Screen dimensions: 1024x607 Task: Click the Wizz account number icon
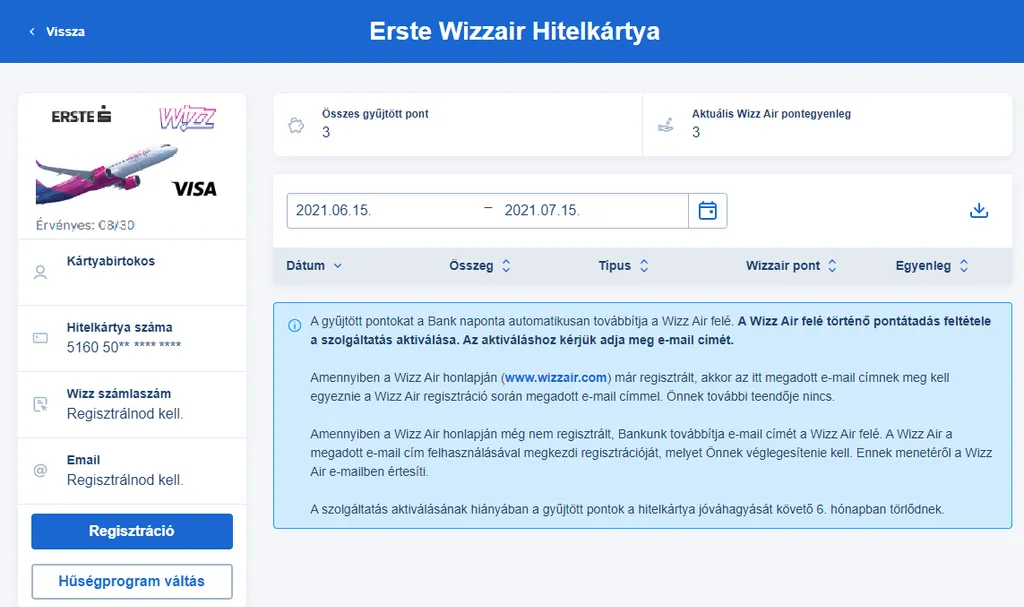click(41, 404)
